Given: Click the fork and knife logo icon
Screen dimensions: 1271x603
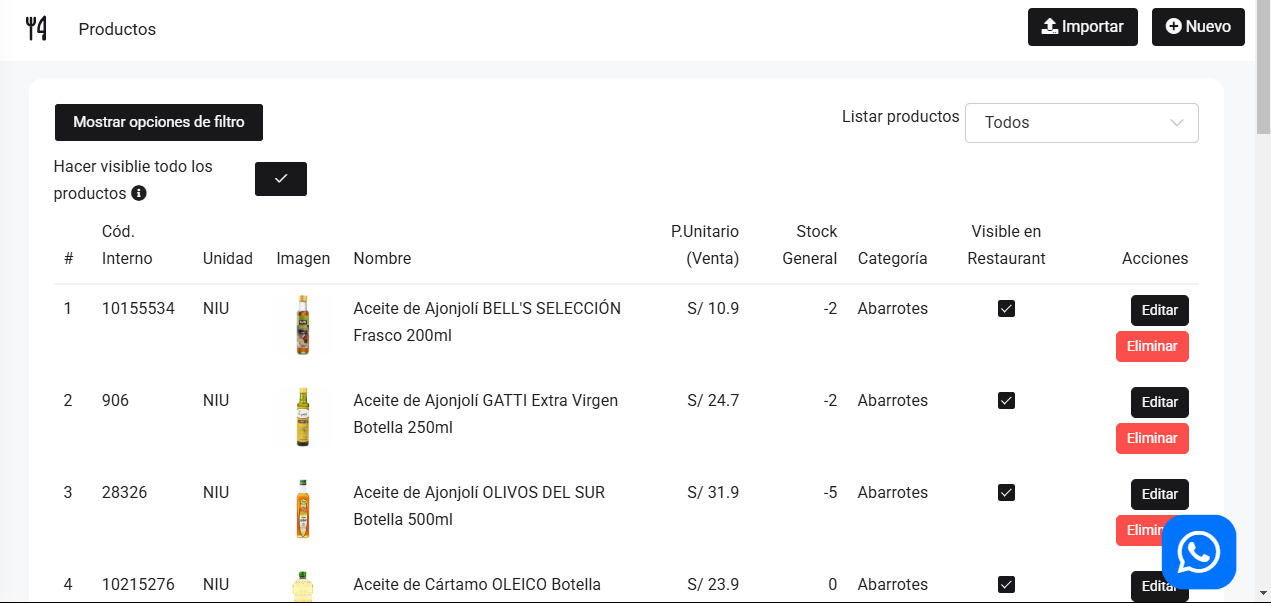Looking at the screenshot, I should 36,28.
